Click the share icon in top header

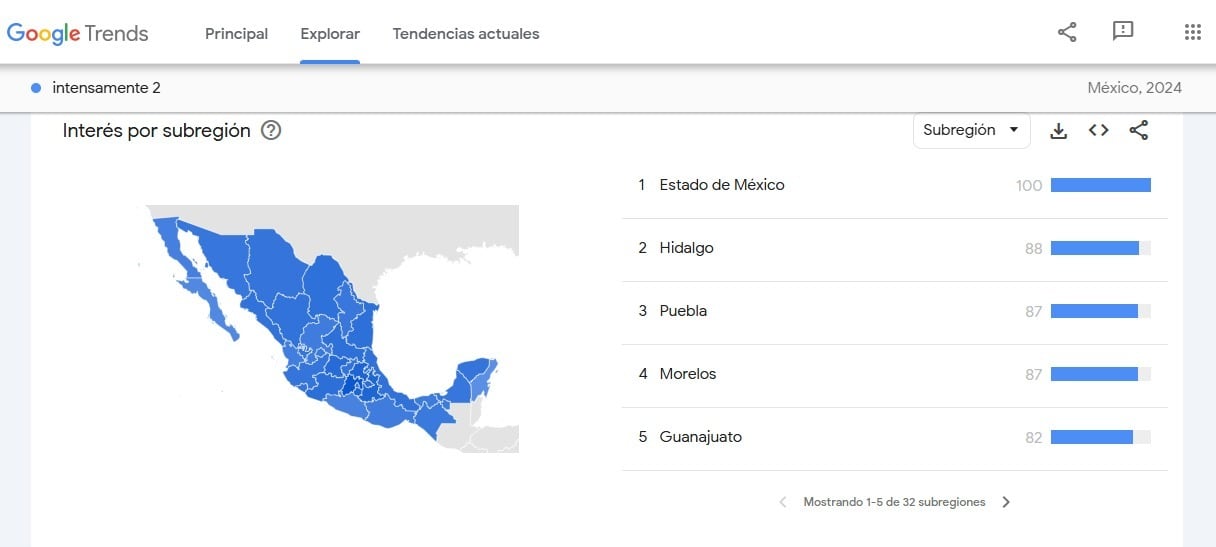1067,32
